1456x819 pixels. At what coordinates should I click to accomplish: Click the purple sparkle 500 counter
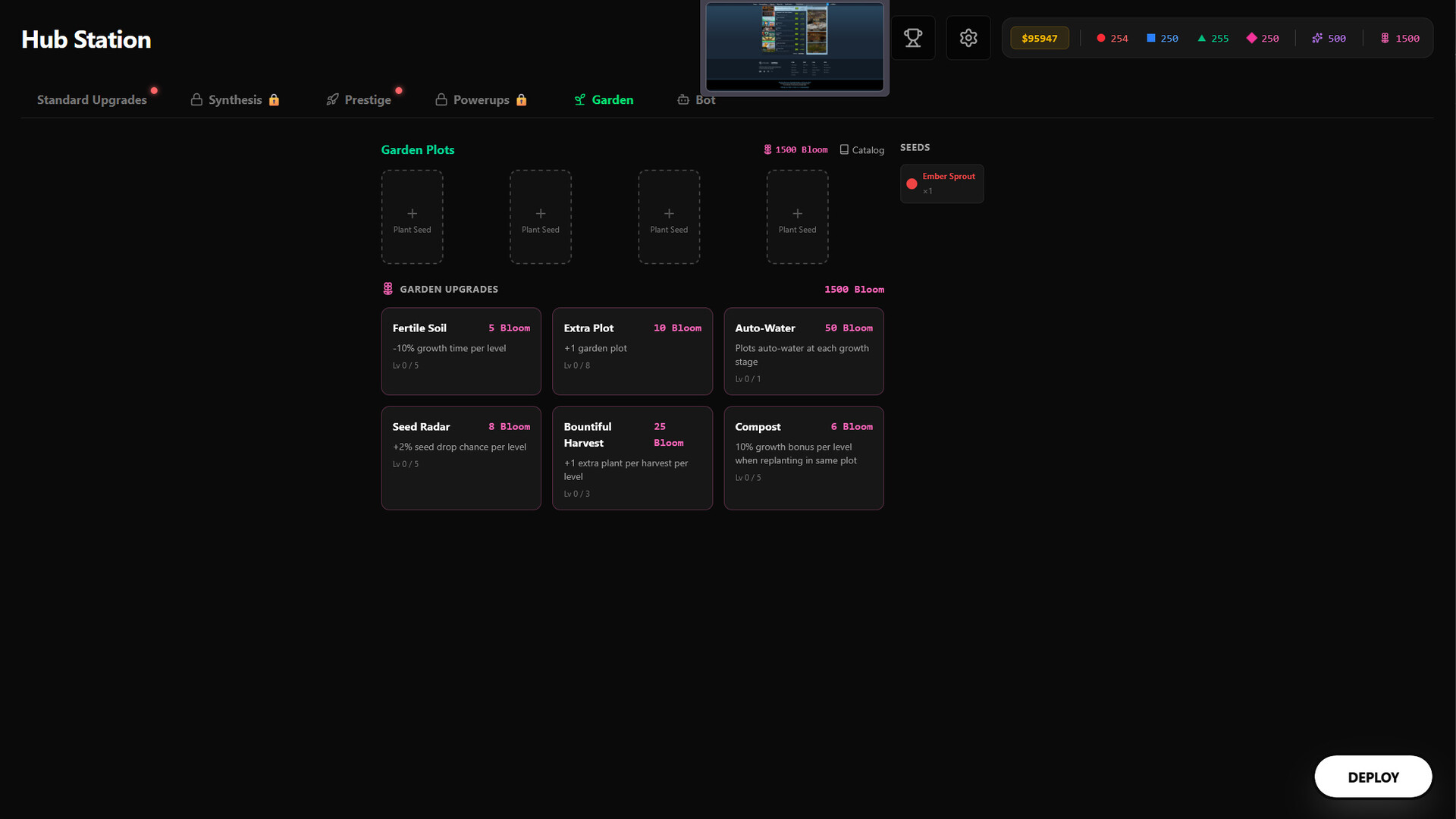click(x=1329, y=39)
